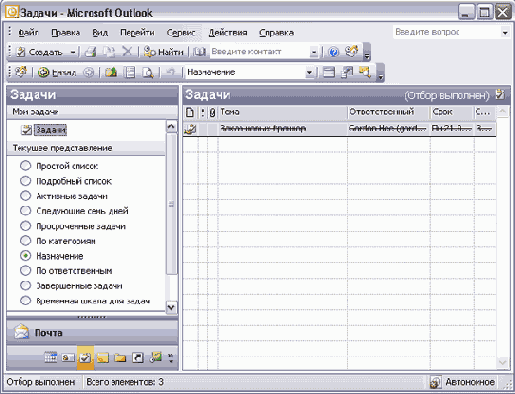Expand the Назначение view dropdown
This screenshot has width=515, height=394.
[309, 72]
